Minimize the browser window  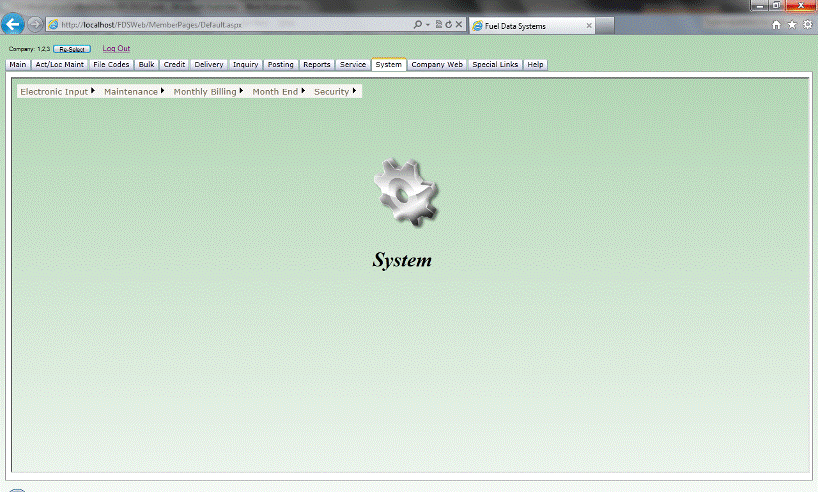click(759, 6)
